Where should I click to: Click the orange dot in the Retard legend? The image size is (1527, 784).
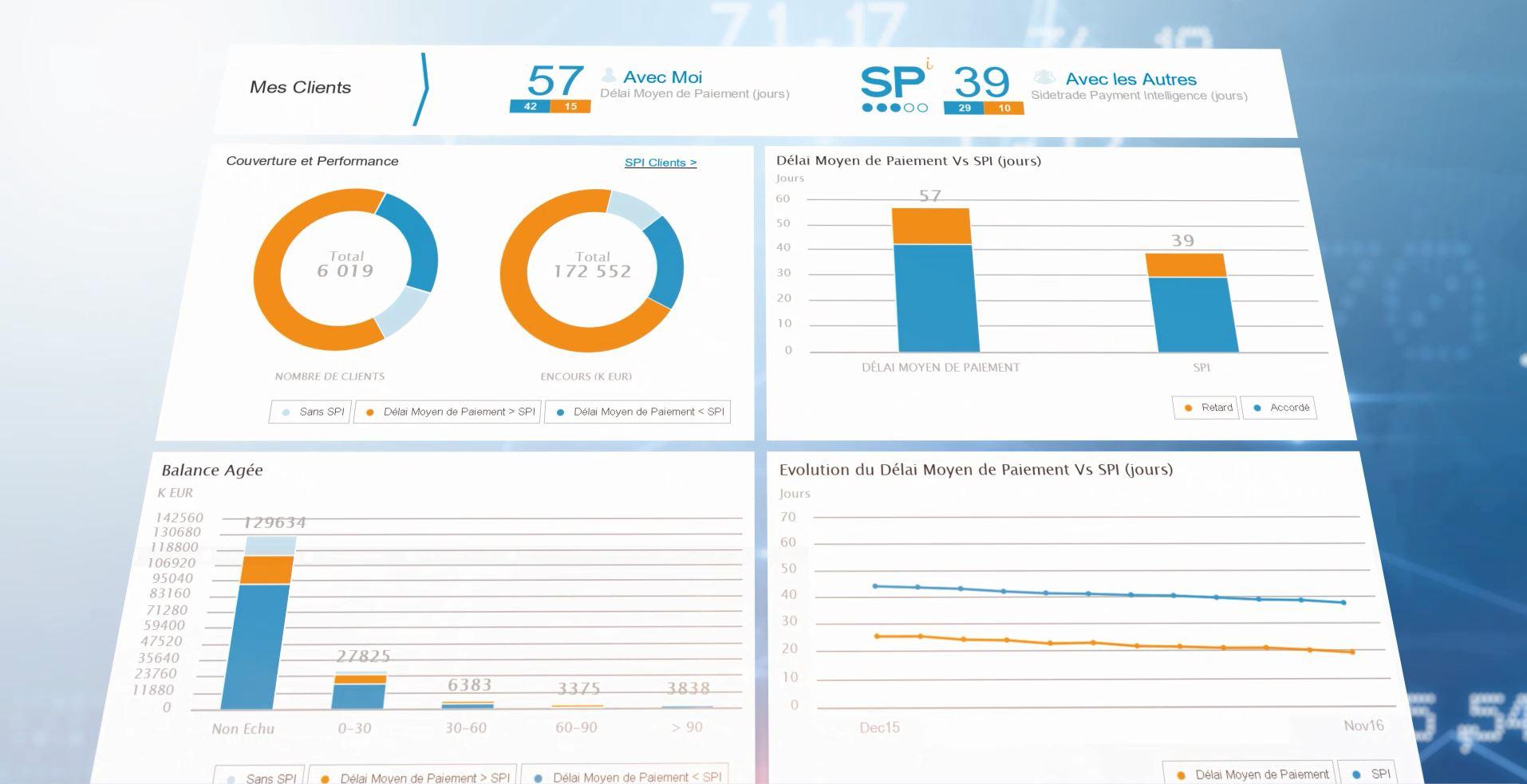tap(1188, 408)
